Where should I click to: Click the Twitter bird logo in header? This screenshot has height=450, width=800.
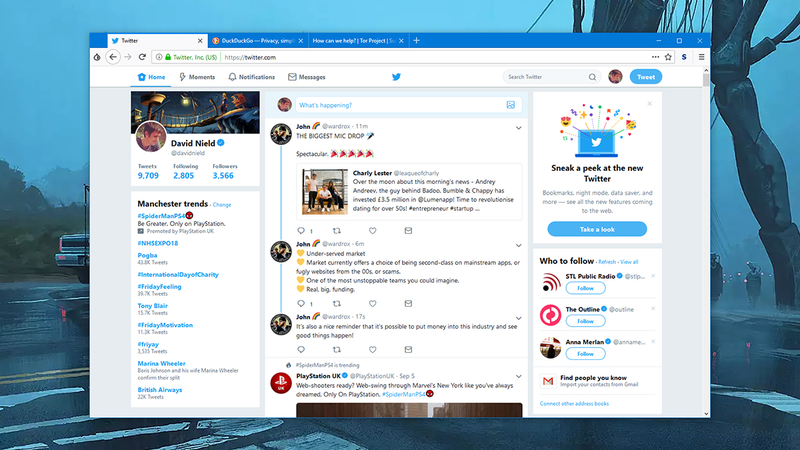[x=396, y=77]
